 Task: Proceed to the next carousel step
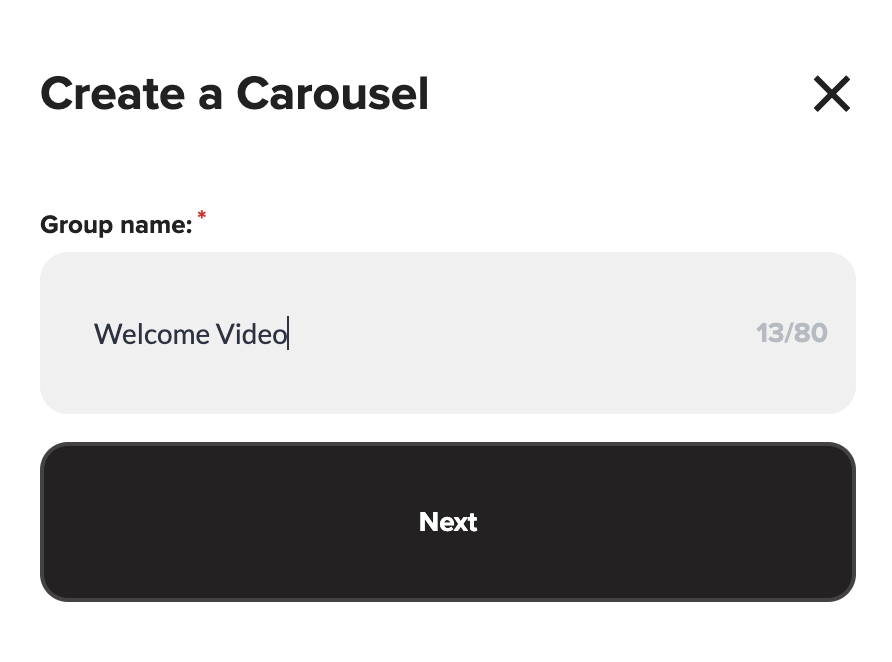[447, 521]
